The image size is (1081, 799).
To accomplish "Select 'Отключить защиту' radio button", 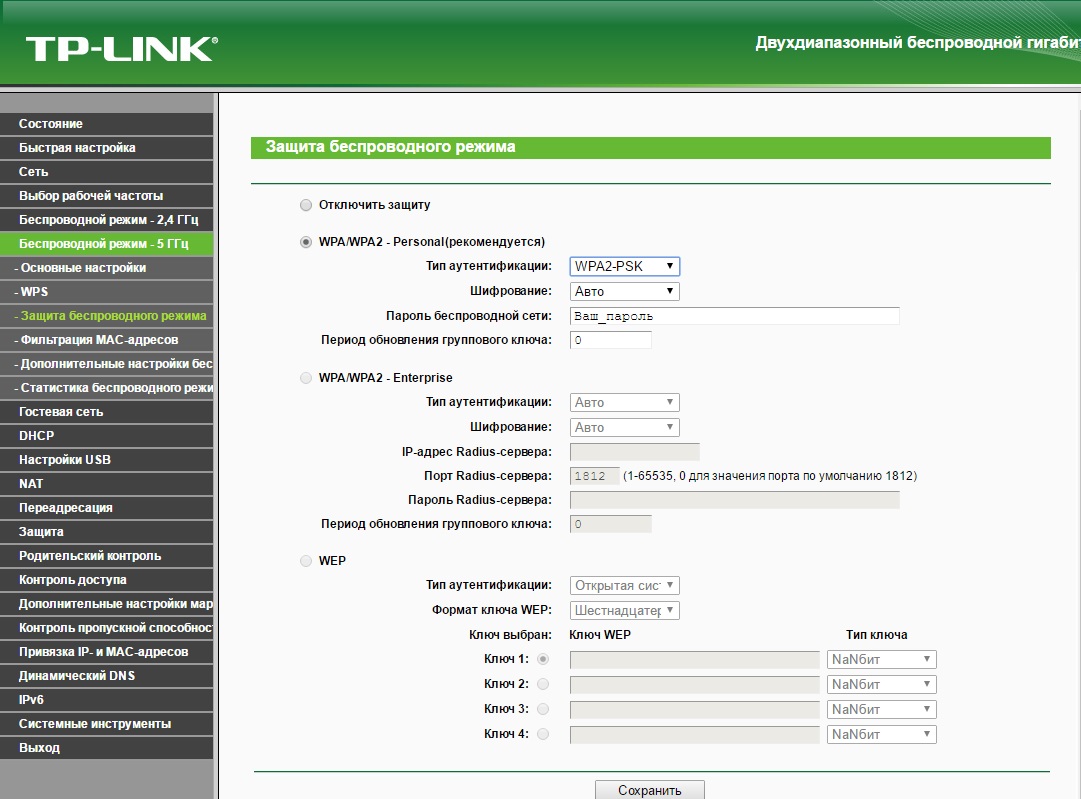I will [306, 205].
